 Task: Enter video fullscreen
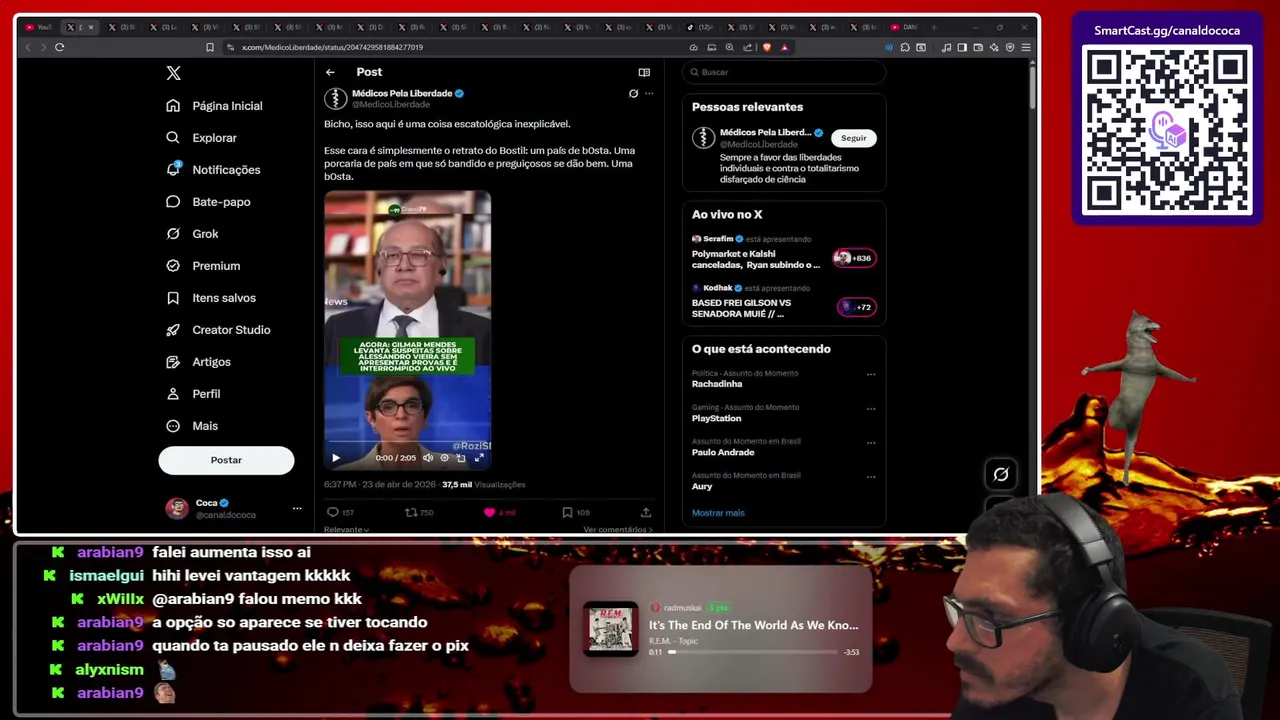[479, 458]
